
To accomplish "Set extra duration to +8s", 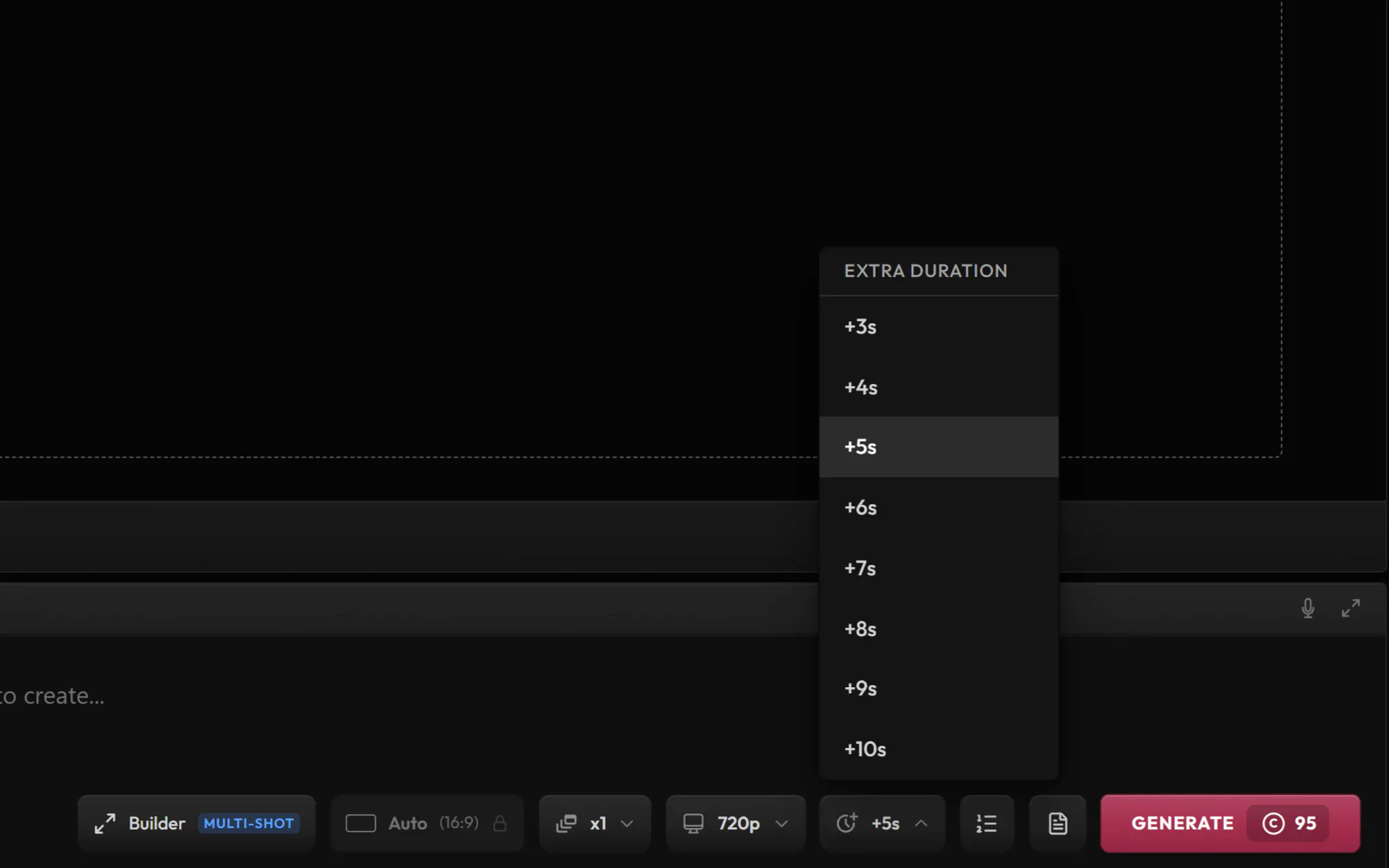I will tap(938, 628).
